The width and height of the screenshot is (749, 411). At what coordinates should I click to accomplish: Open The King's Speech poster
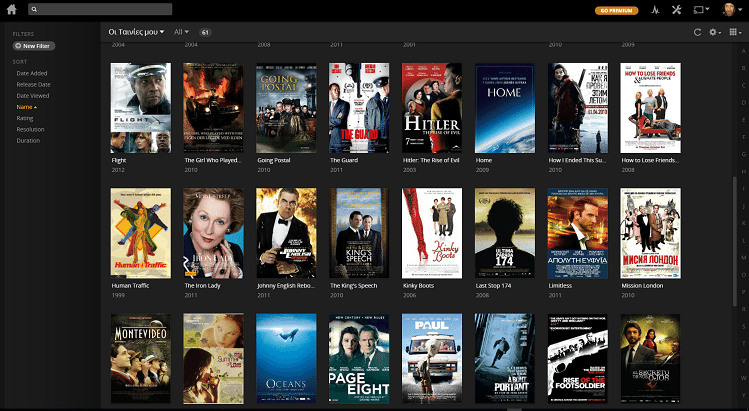(x=359, y=233)
